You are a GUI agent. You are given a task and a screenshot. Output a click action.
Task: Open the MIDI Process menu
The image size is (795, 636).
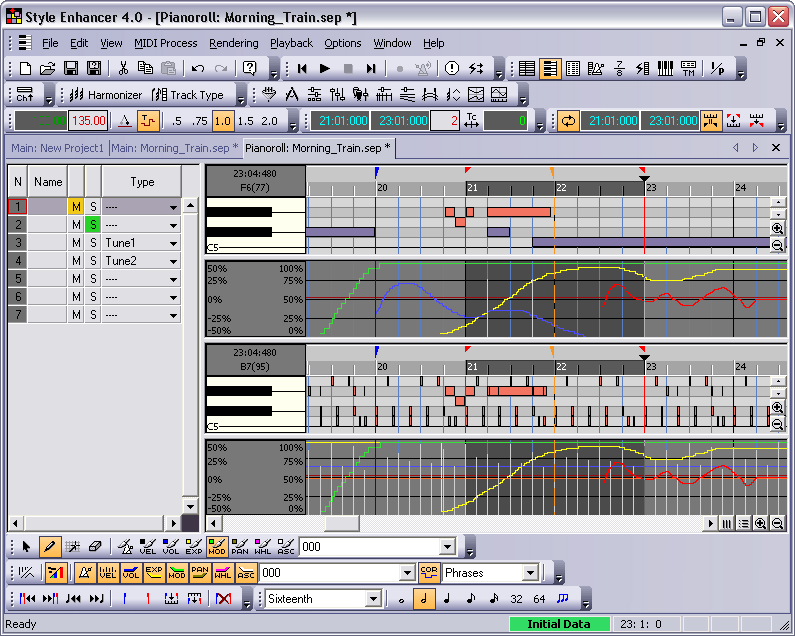pyautogui.click(x=165, y=43)
